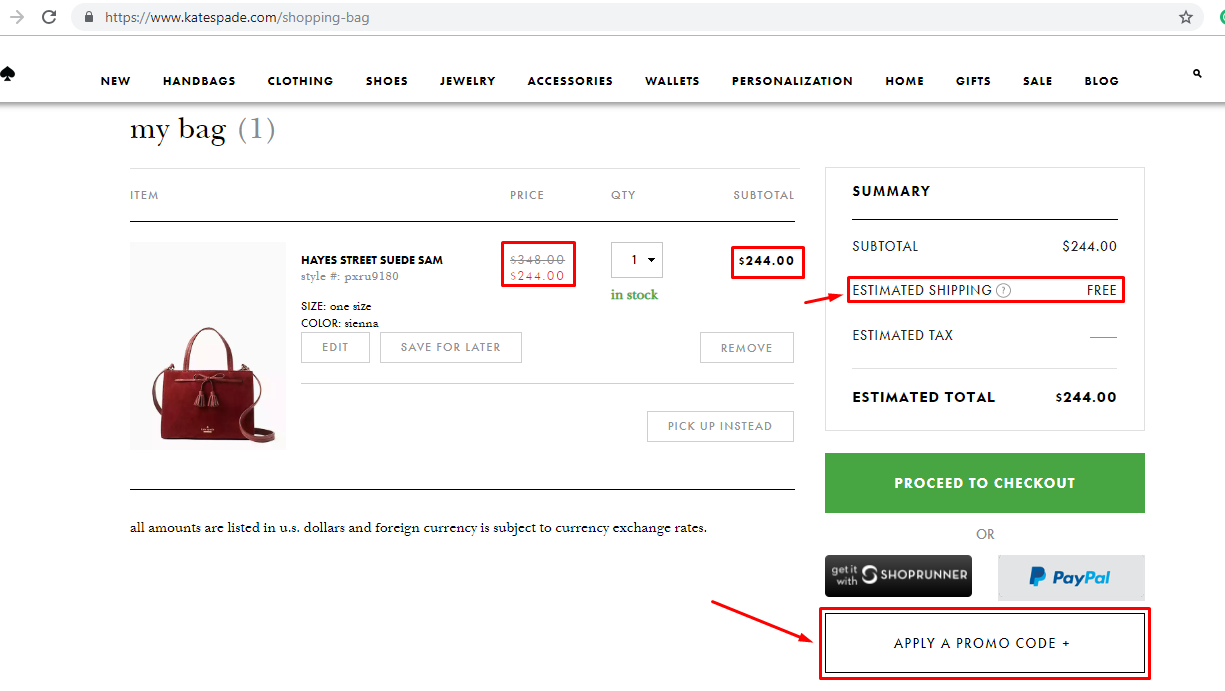
Task: Bookmark this page with the star icon
Action: [1186, 17]
